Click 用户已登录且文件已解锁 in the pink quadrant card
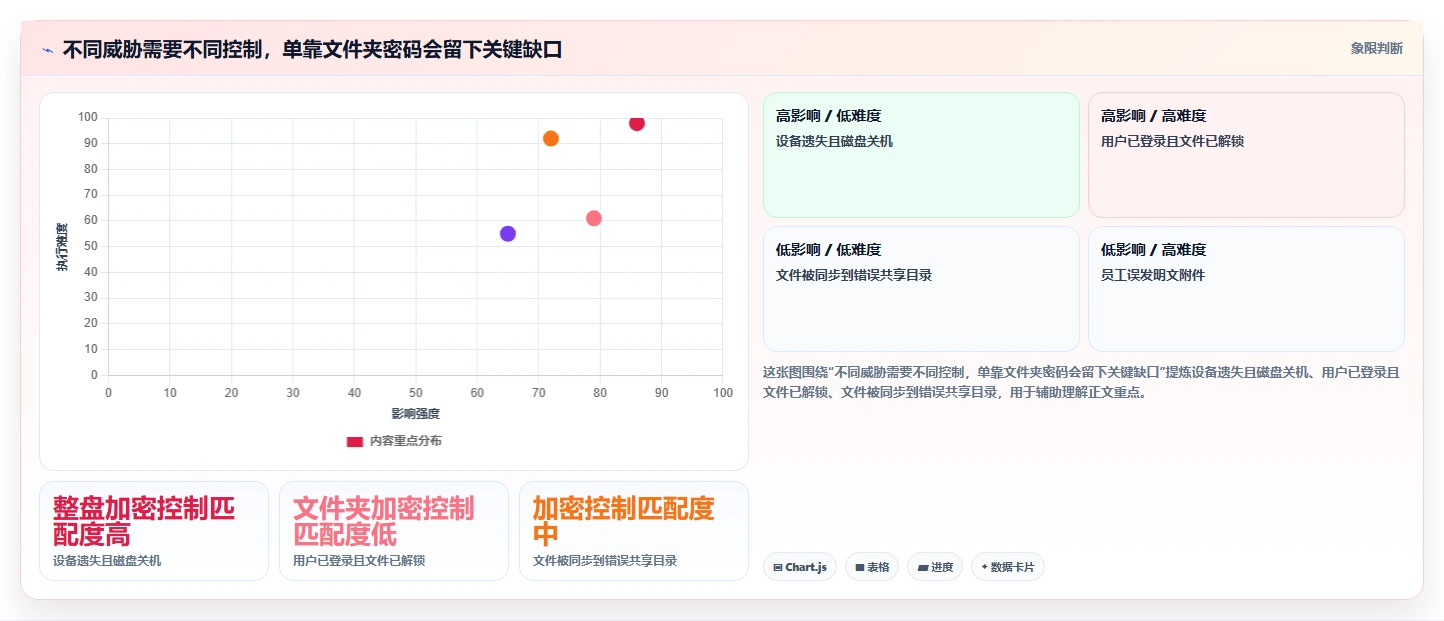1444x621 pixels. [x=1172, y=141]
